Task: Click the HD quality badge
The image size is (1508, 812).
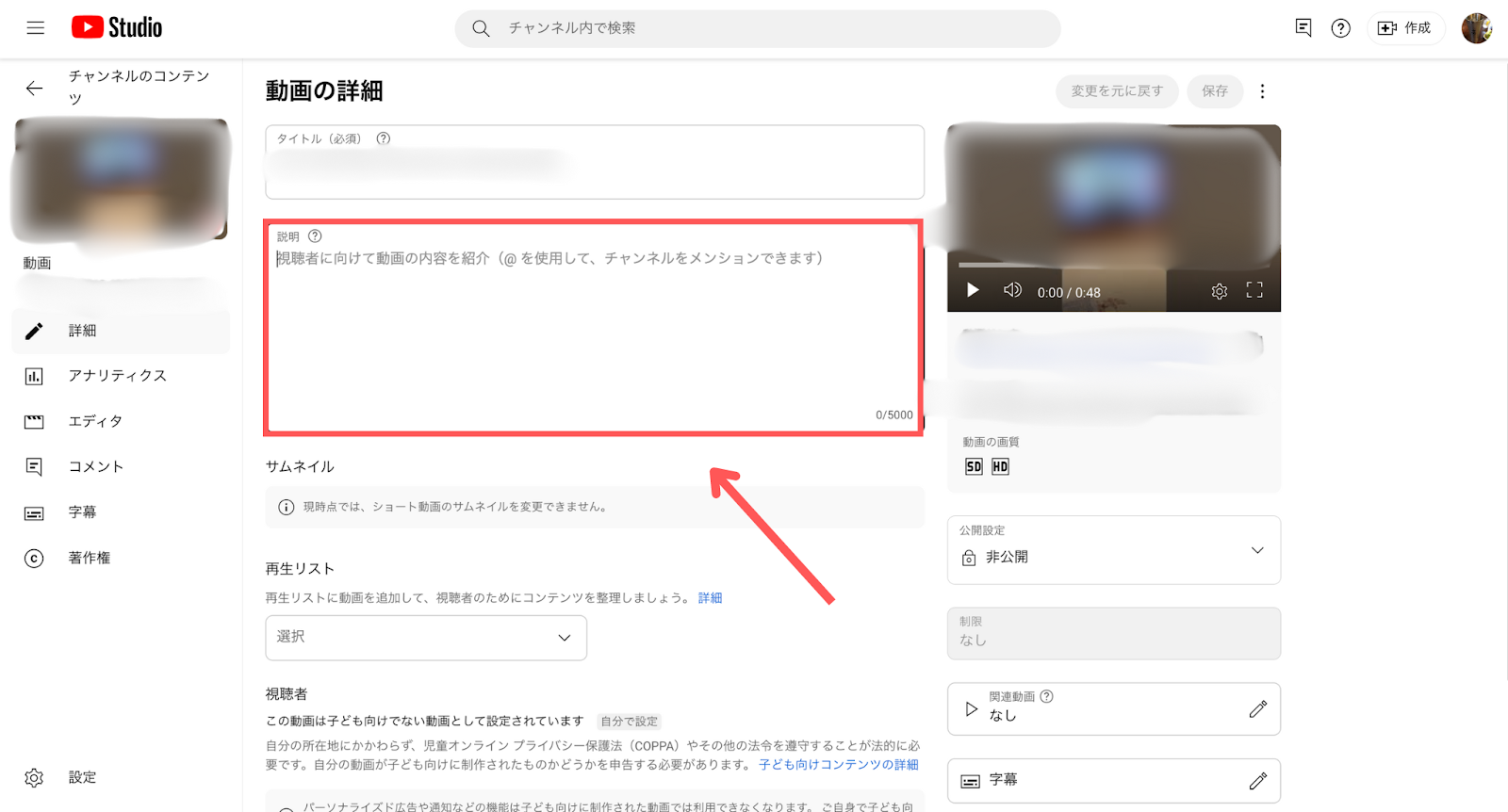Action: pos(1000,466)
